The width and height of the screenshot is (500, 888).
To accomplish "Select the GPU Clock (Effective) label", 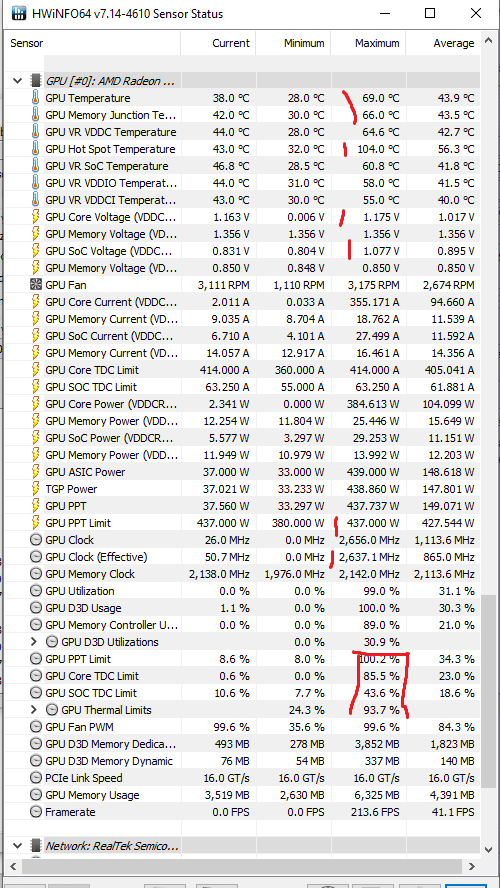I will click(96, 557).
